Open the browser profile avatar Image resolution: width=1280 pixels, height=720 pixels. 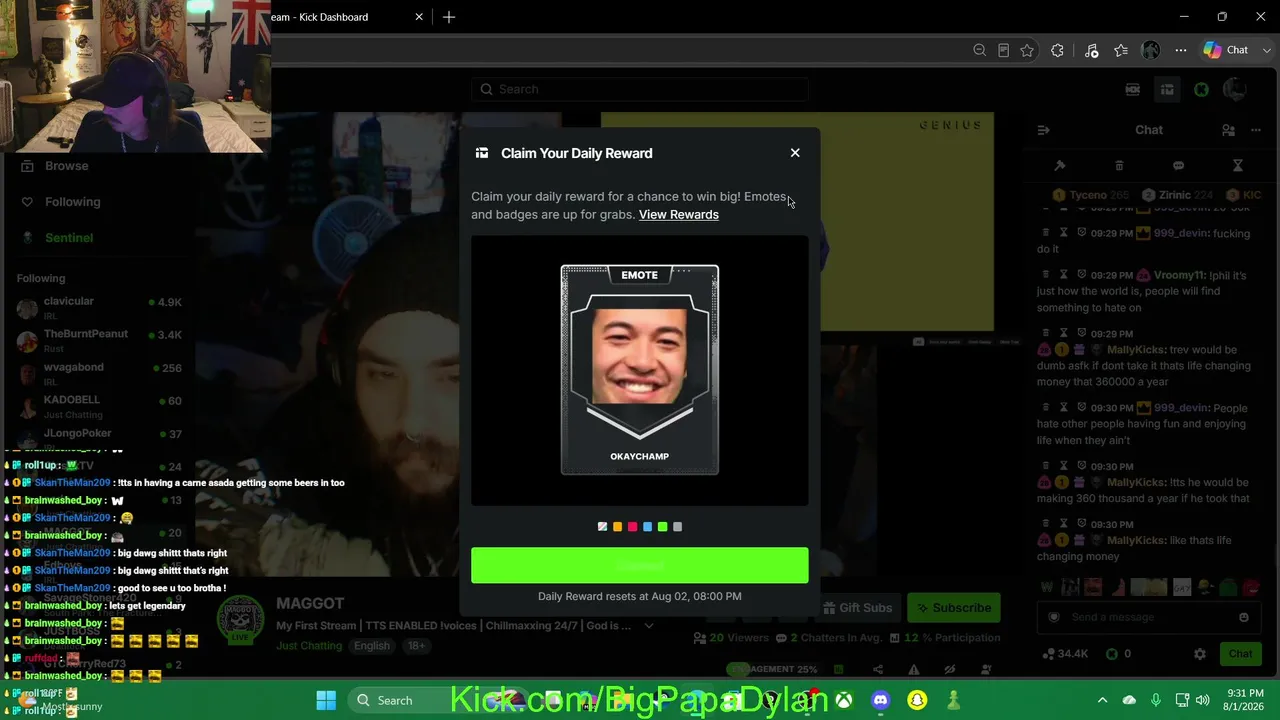click(1151, 50)
